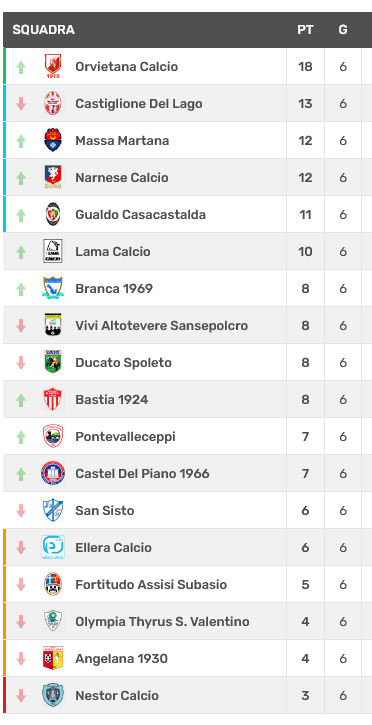Select Fortitudo Assisi Subasio team name

pyautogui.click(x=151, y=584)
